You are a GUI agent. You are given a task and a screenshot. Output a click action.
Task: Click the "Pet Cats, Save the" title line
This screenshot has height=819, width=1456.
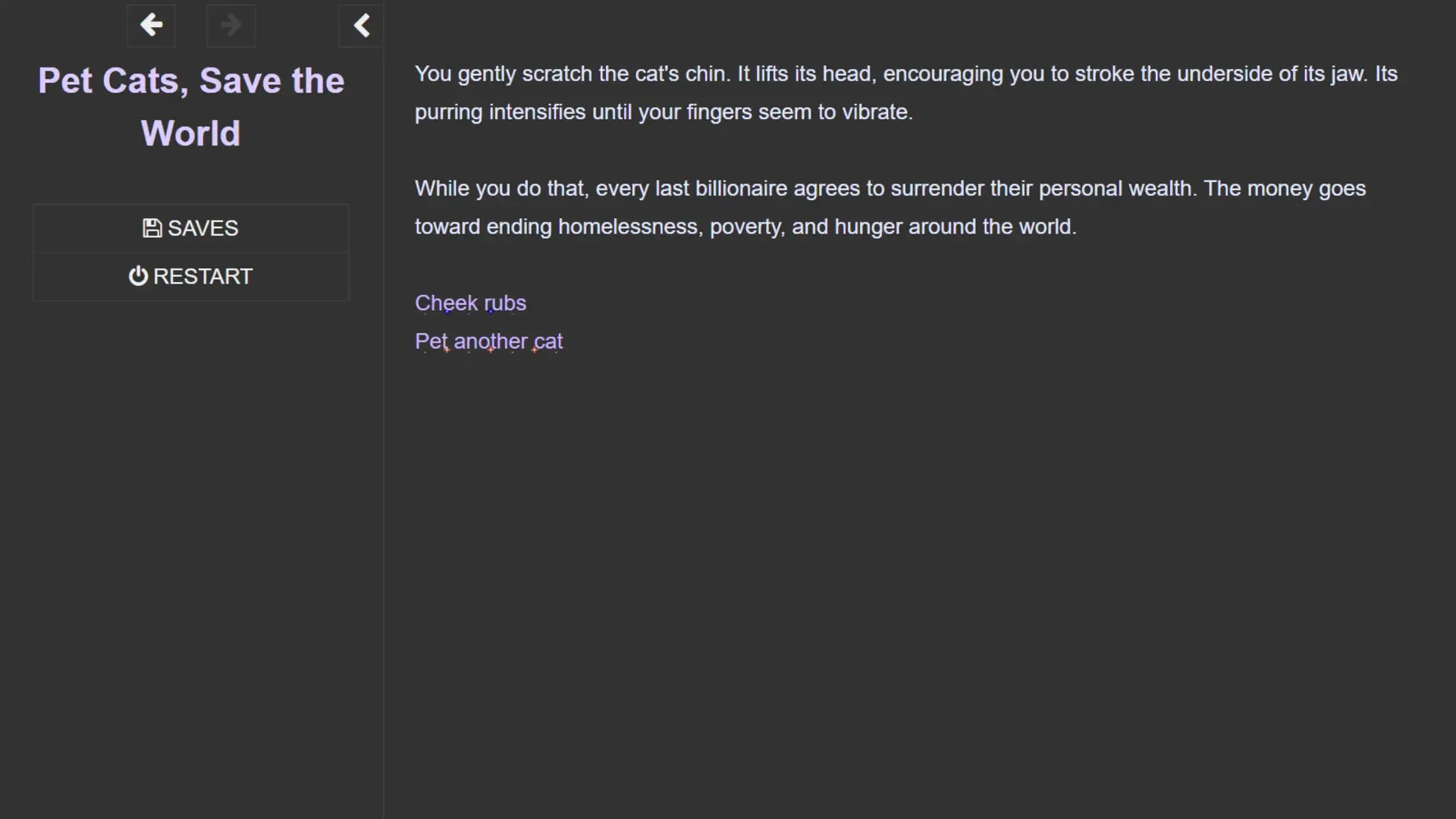pyautogui.click(x=191, y=81)
